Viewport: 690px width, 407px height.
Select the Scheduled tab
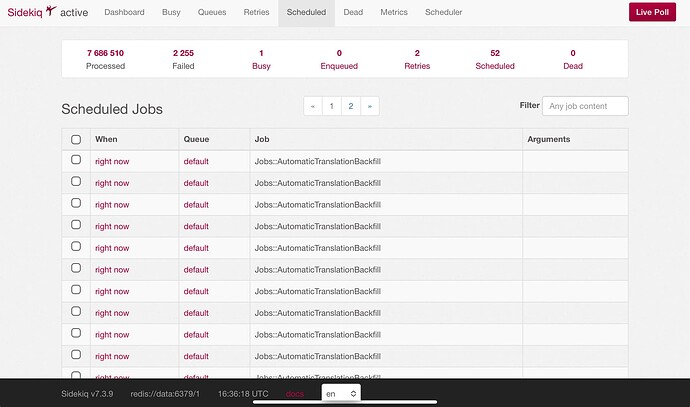[306, 12]
